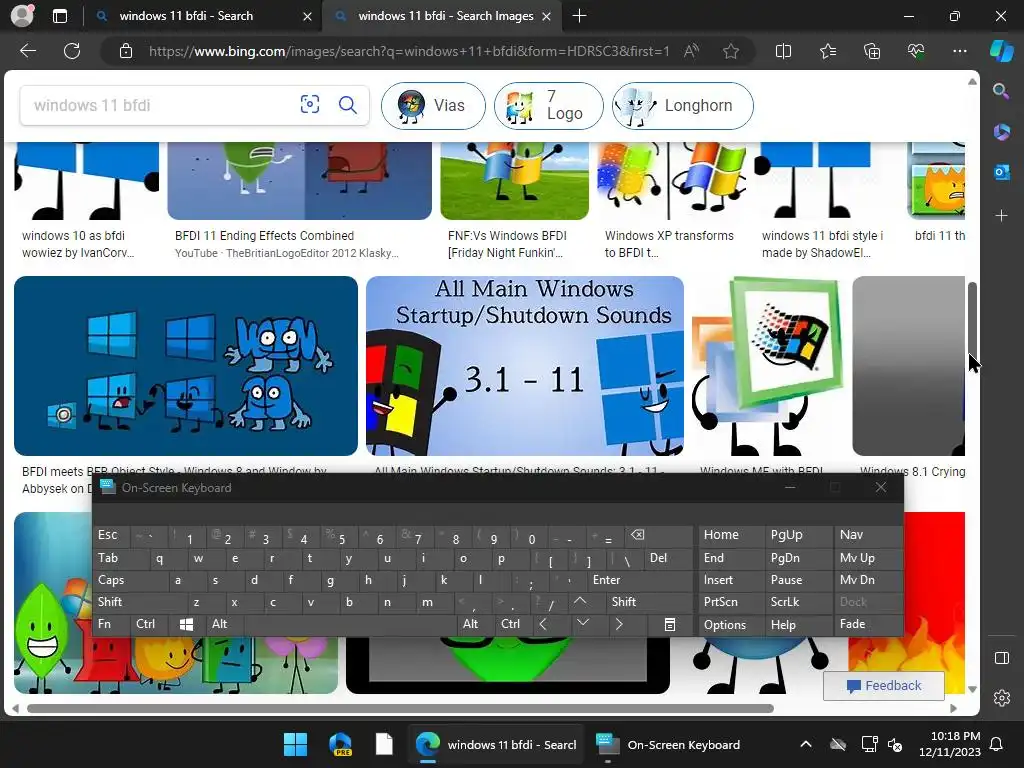
Task: Launch the Copilot sidebar icon
Action: [1001, 51]
